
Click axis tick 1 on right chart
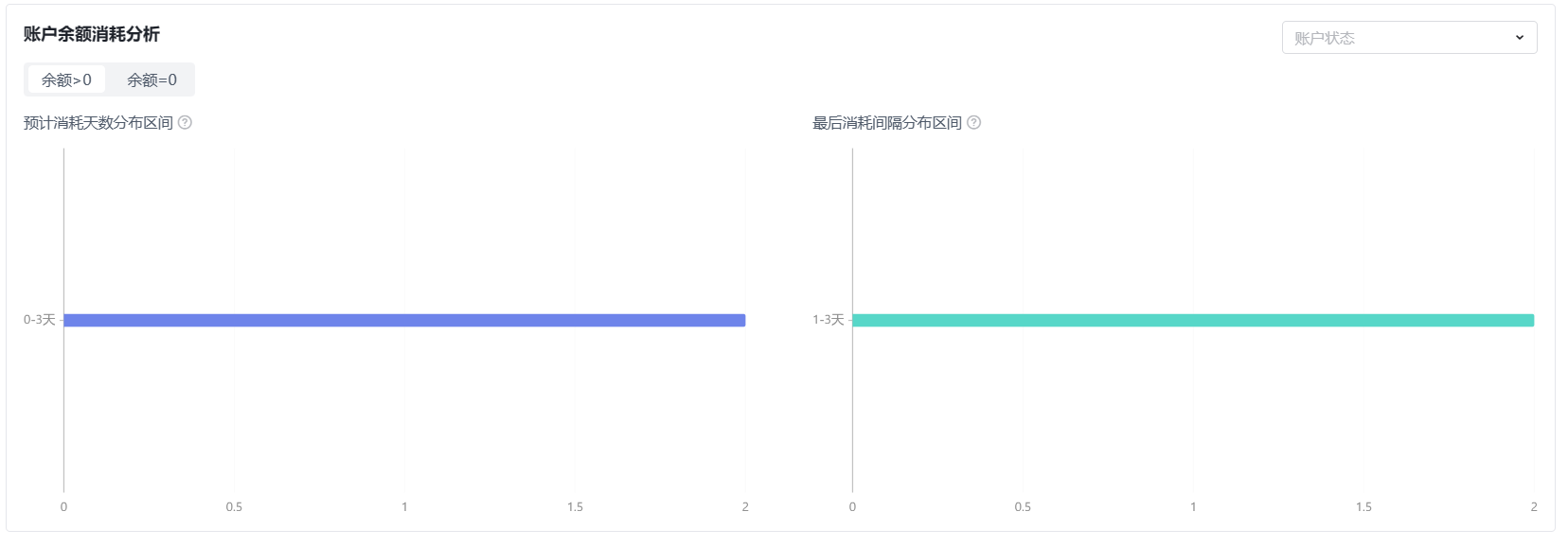pyautogui.click(x=1193, y=507)
